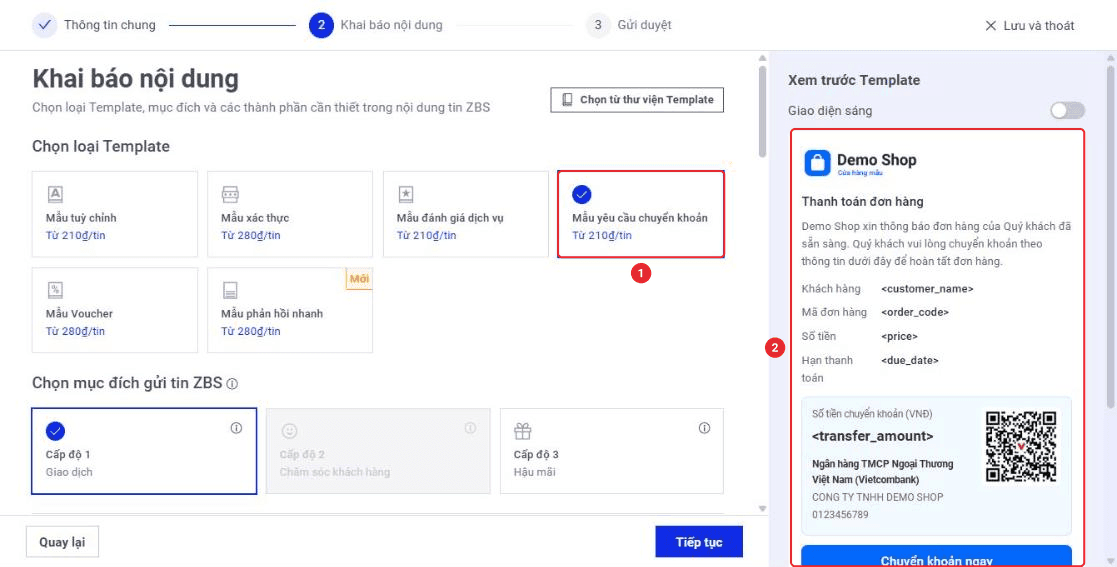This screenshot has height=567, width=1117.
Task: Click the QR code in preview
Action: tap(1021, 447)
